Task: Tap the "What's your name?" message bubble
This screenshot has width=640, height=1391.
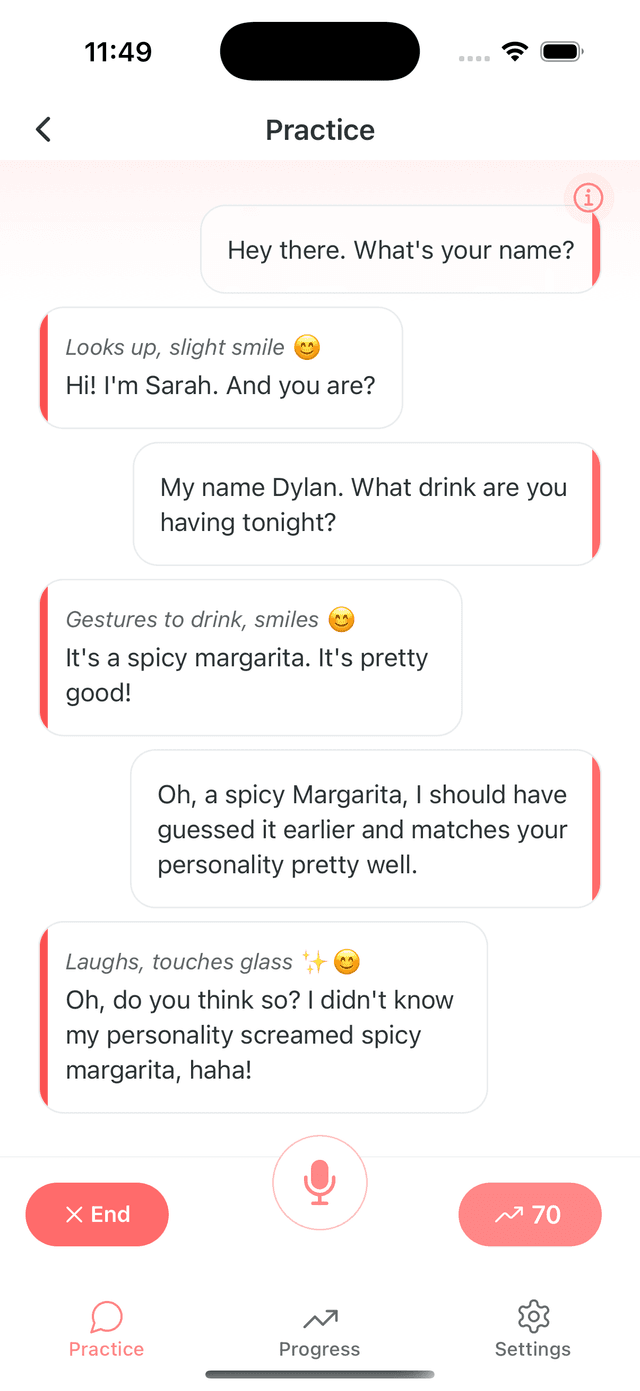Action: [400, 249]
